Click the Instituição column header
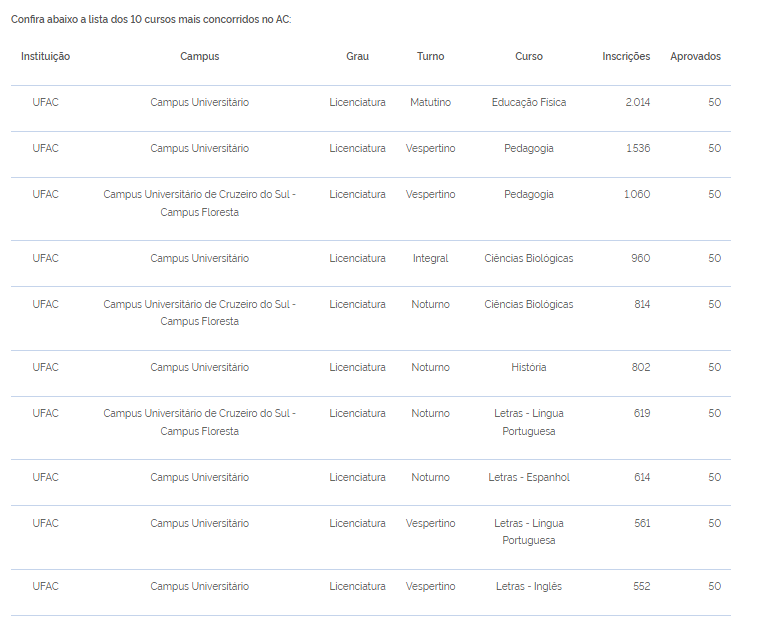 coord(45,57)
